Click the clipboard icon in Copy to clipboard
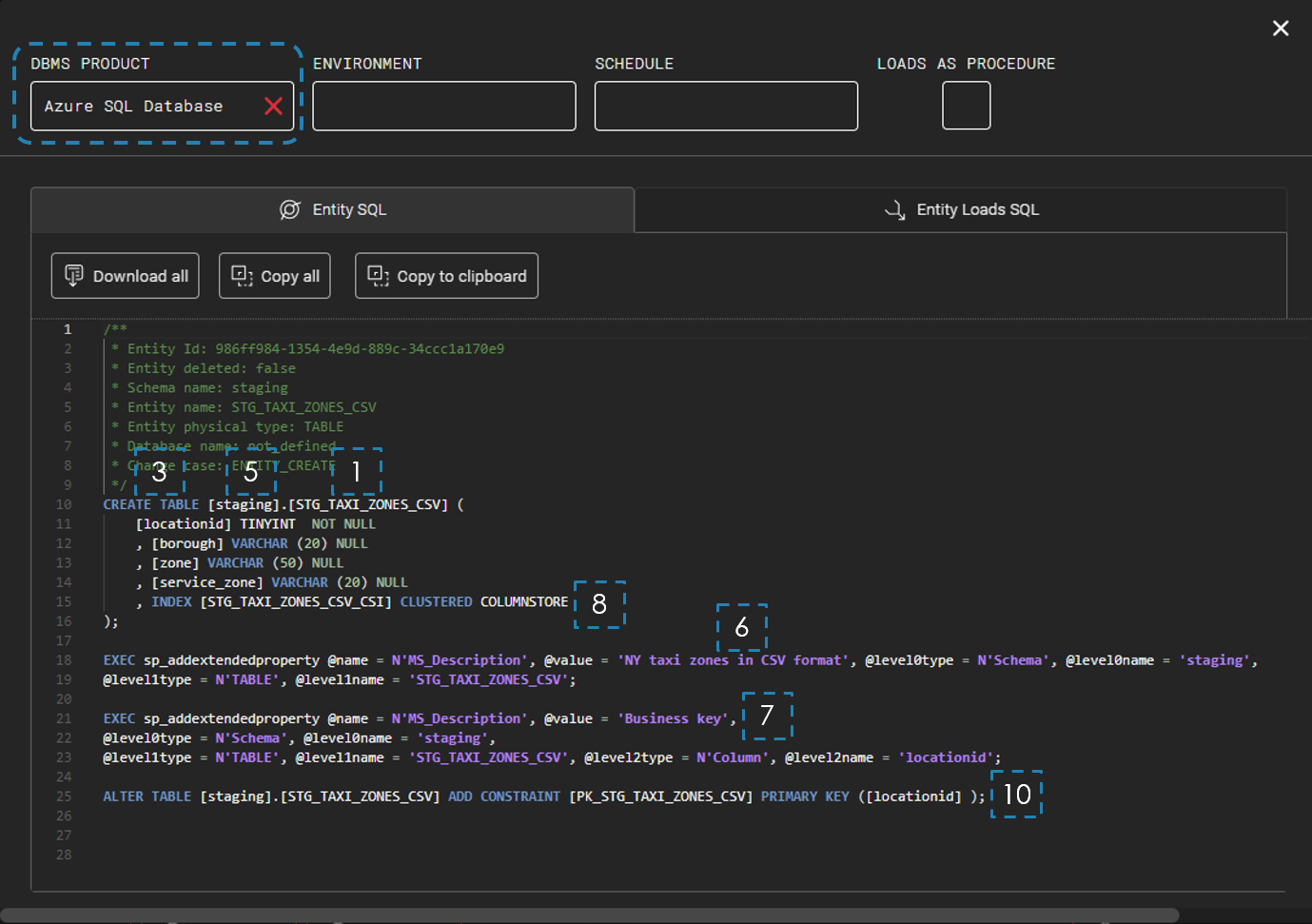 click(378, 276)
